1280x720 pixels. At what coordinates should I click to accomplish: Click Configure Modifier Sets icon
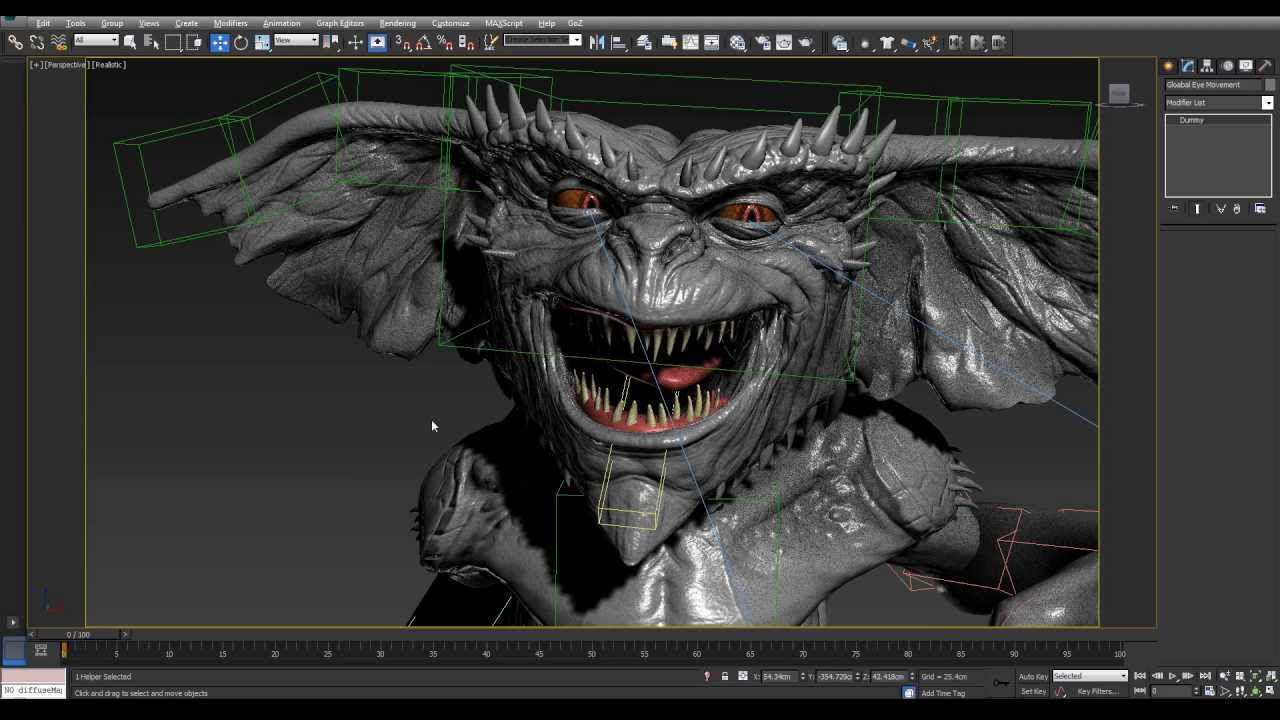(x=1260, y=209)
